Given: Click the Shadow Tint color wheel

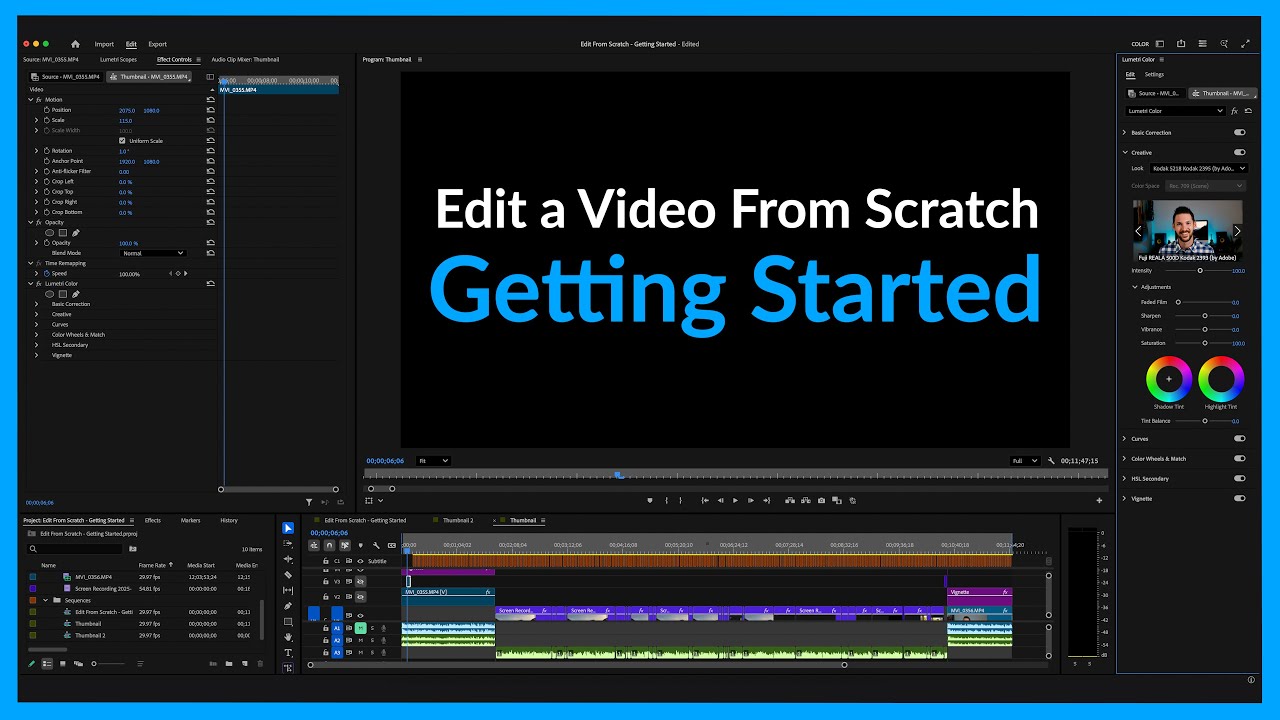Looking at the screenshot, I should click(x=1169, y=379).
